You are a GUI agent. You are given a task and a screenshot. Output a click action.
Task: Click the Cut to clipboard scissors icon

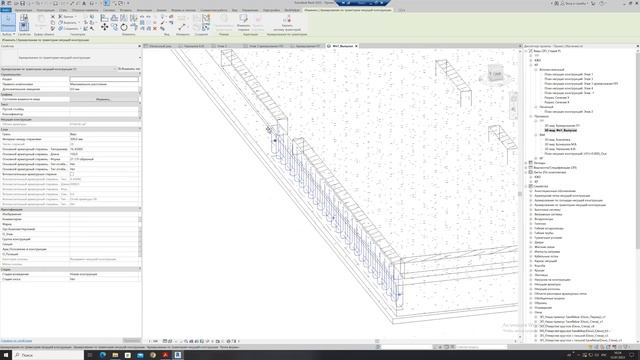53,17
